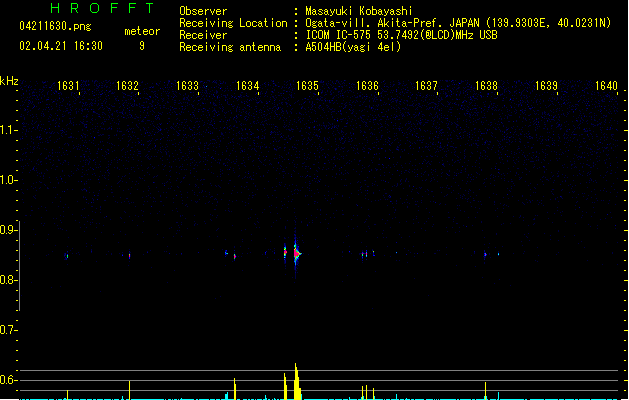
Task: Select the filename 04211630.png
Action: pyautogui.click(x=55, y=26)
